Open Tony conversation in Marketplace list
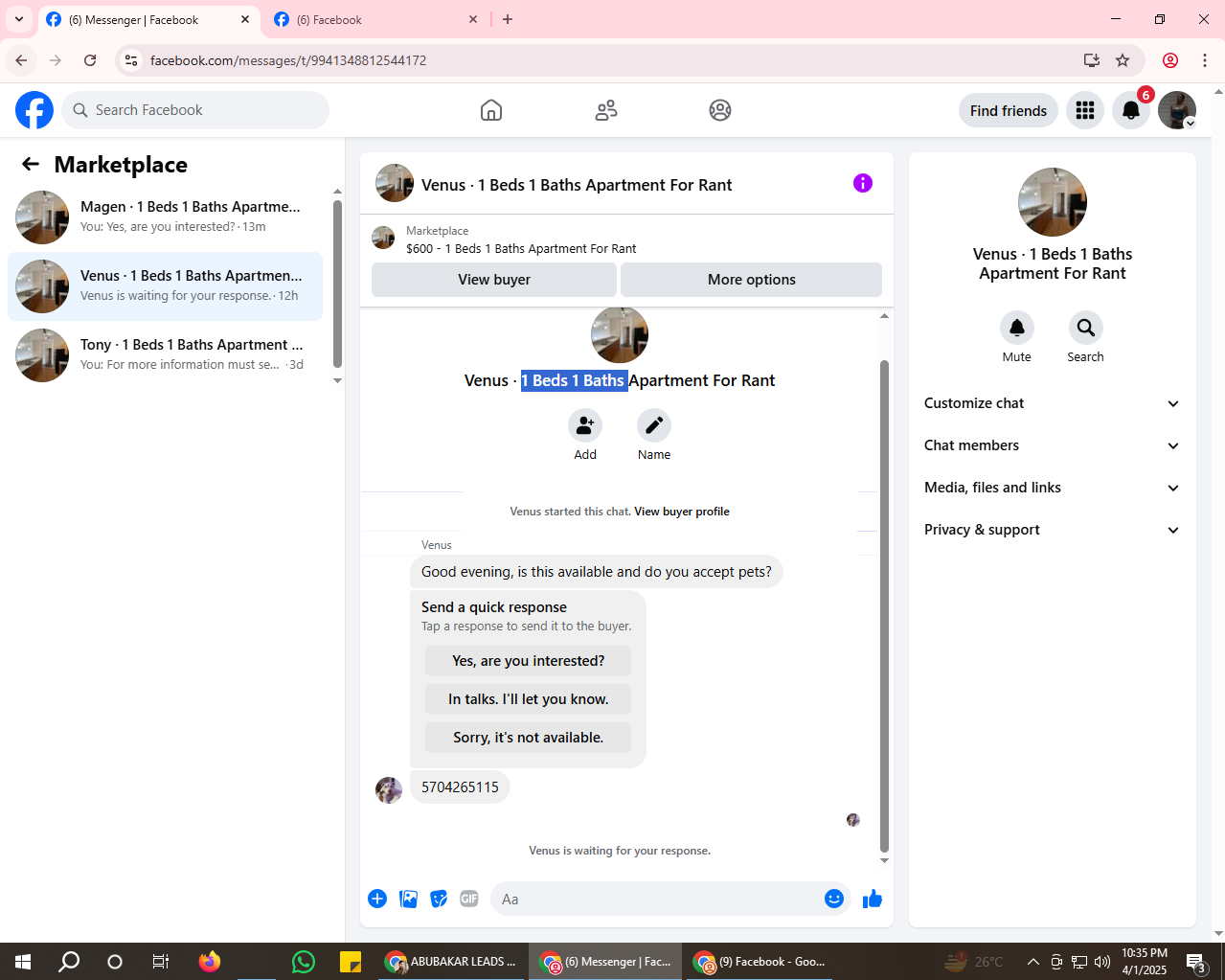Image resolution: width=1225 pixels, height=980 pixels. [x=165, y=355]
